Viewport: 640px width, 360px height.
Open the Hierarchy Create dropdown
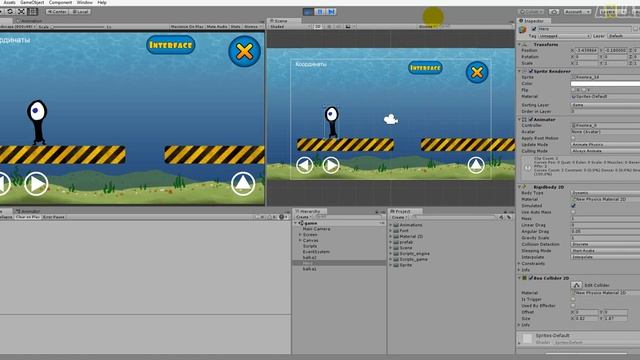(304, 217)
